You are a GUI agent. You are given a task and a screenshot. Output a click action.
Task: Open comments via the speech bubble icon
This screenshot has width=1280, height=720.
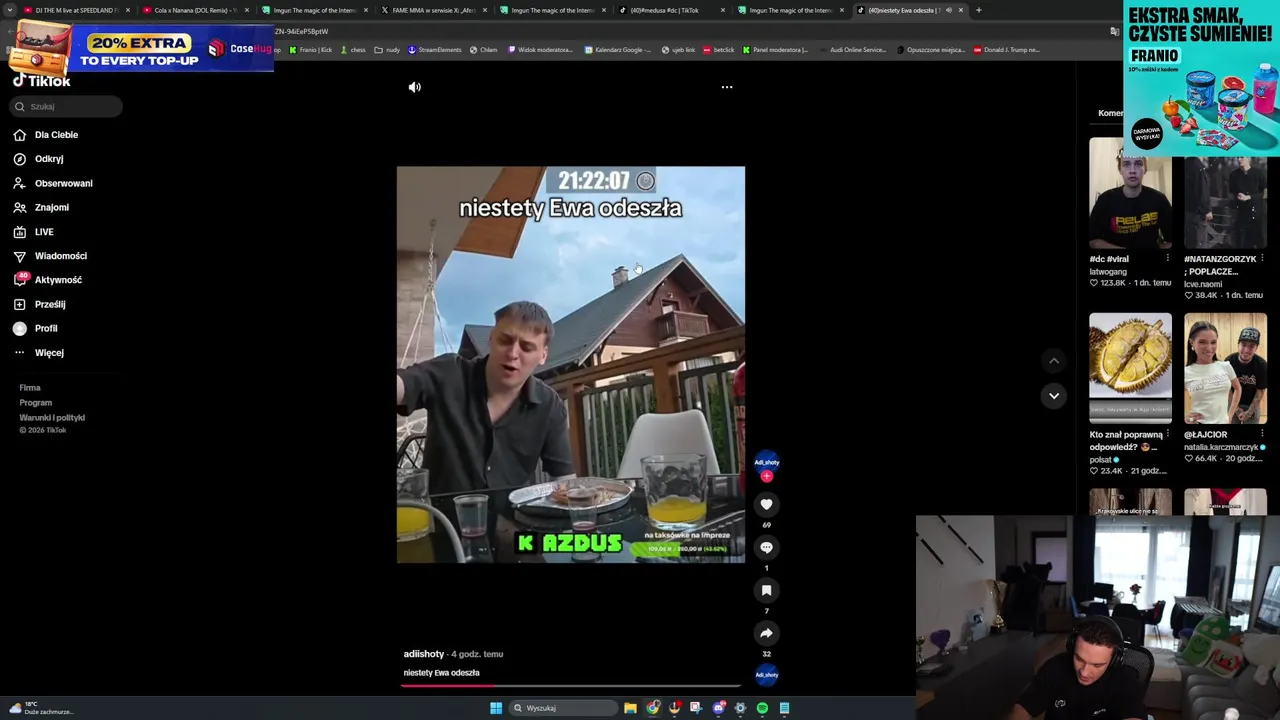766,548
